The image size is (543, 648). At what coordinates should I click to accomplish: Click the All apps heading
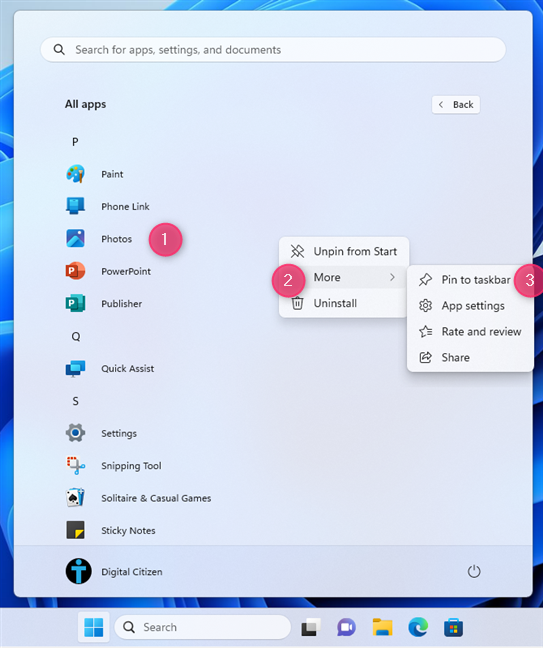(85, 104)
